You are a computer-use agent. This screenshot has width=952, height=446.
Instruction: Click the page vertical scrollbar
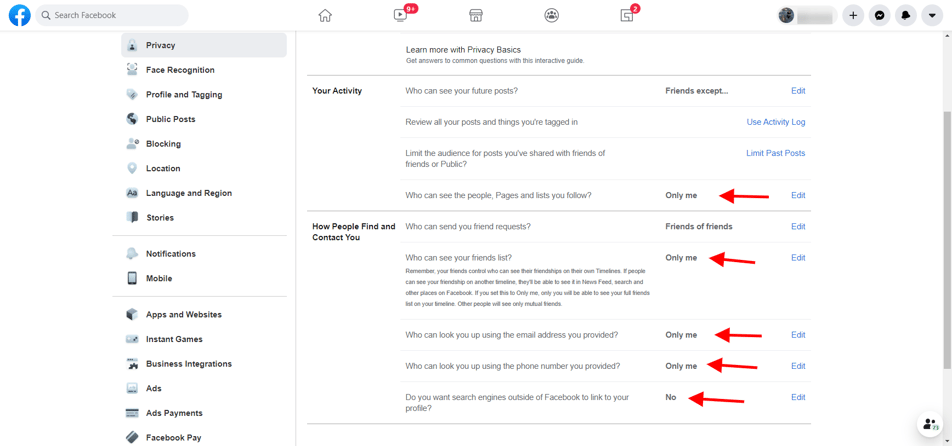point(947,240)
